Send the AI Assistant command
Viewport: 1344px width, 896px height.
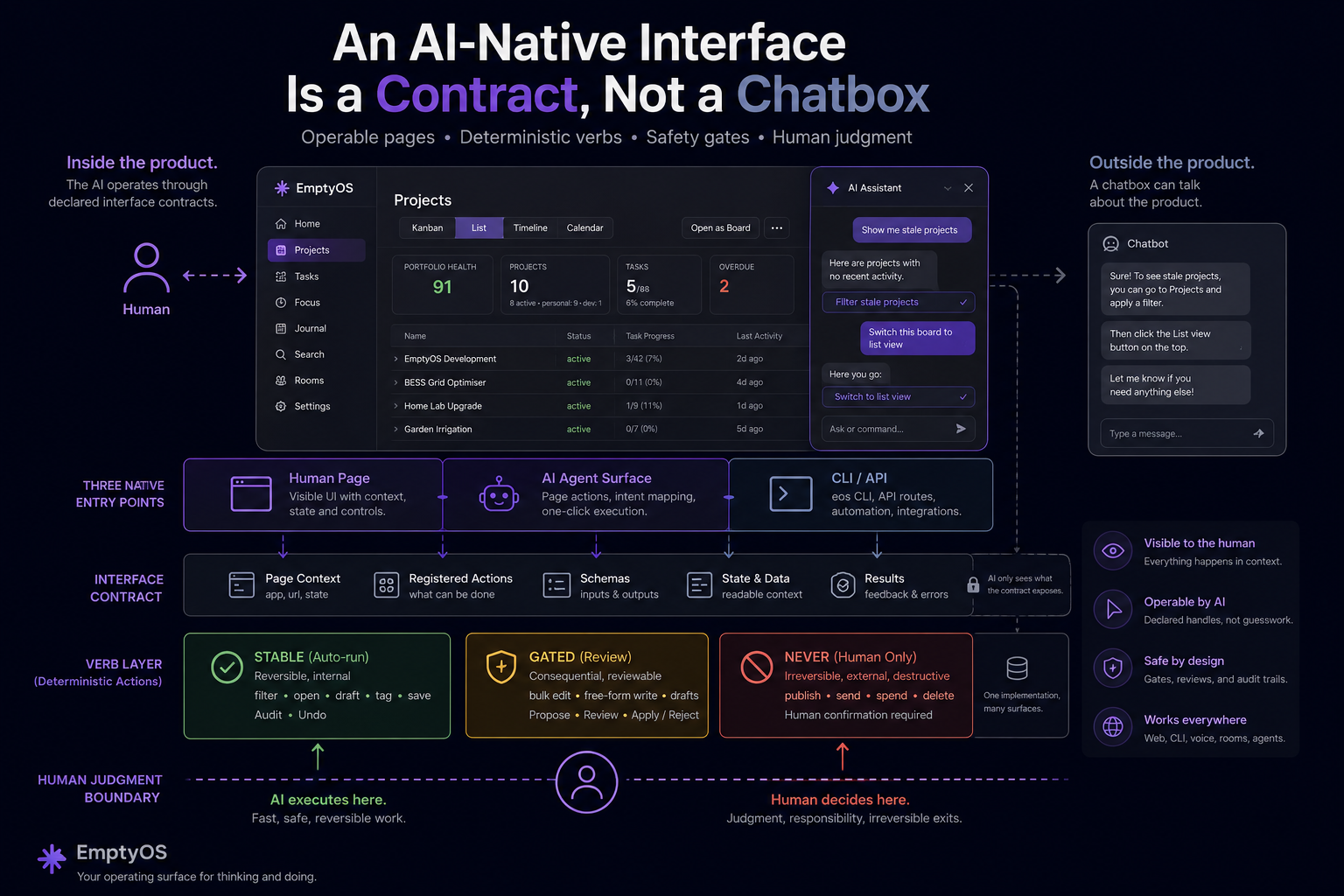click(x=961, y=429)
